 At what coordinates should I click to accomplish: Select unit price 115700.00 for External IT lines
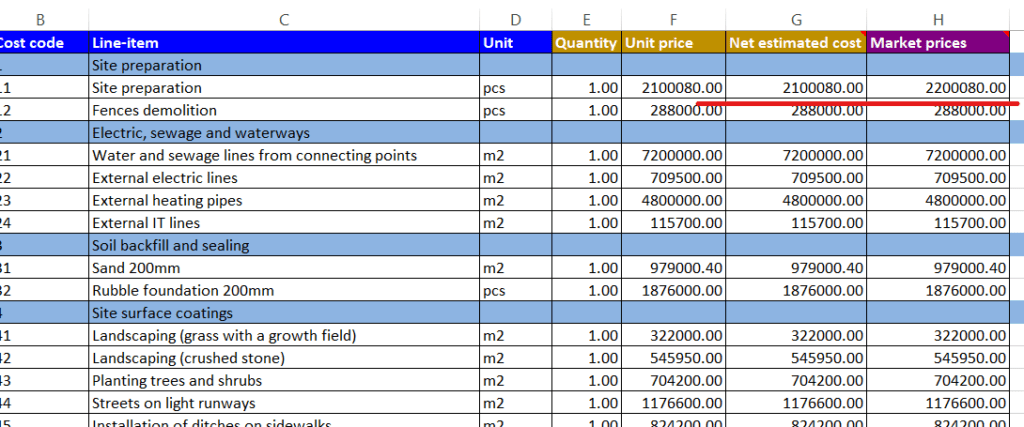673,223
